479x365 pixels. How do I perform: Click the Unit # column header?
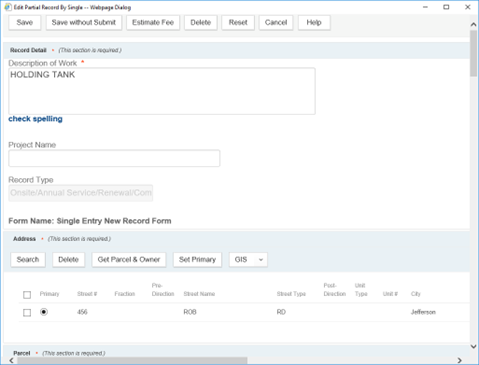point(390,294)
